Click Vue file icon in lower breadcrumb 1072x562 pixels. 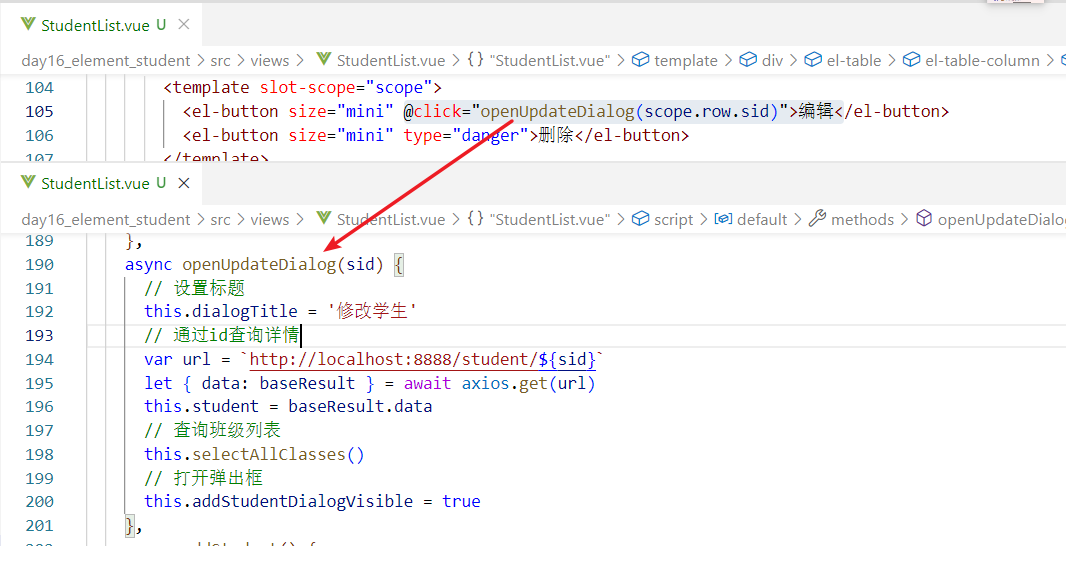323,219
